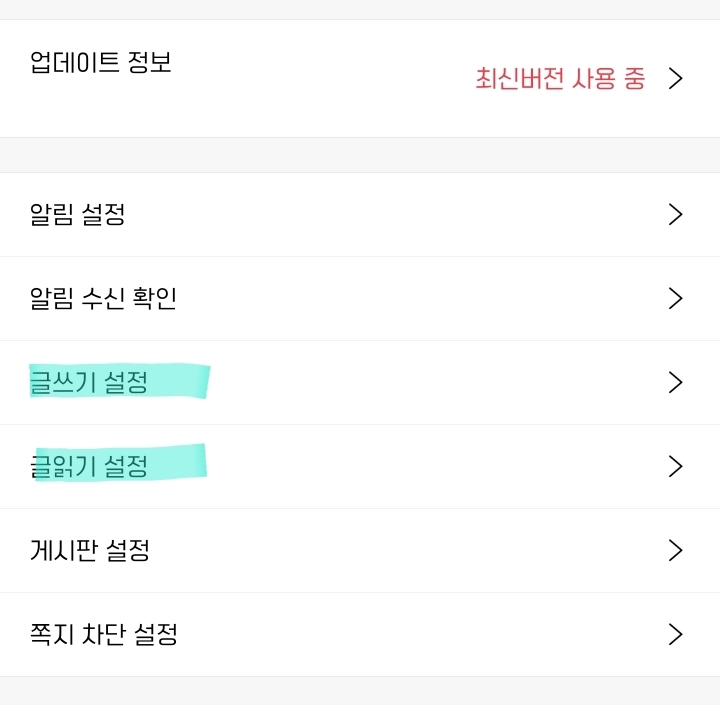
Task: Select the 글쓰기 설정 label
Action: pos(90,382)
